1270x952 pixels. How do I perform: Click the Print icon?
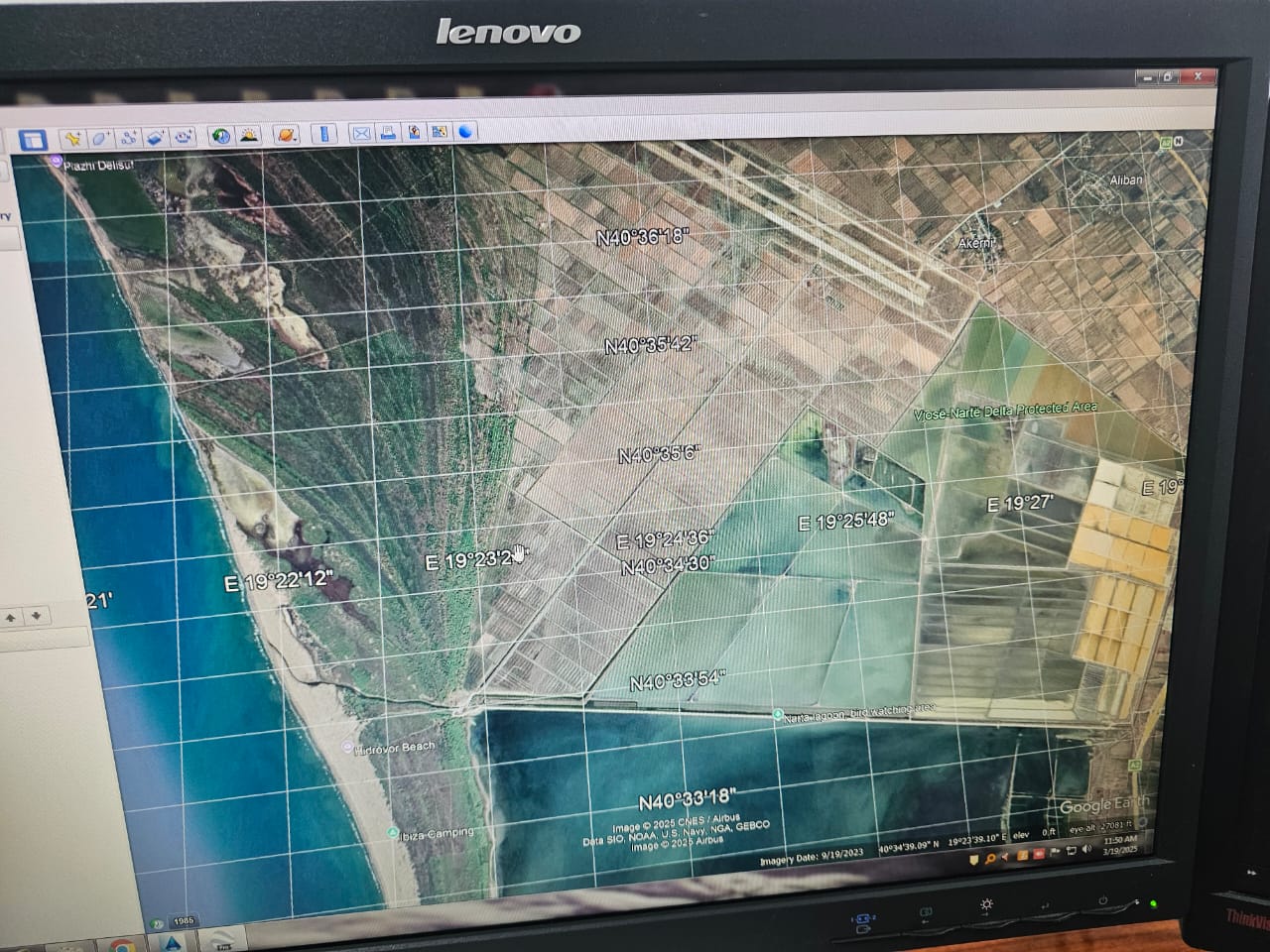click(388, 133)
